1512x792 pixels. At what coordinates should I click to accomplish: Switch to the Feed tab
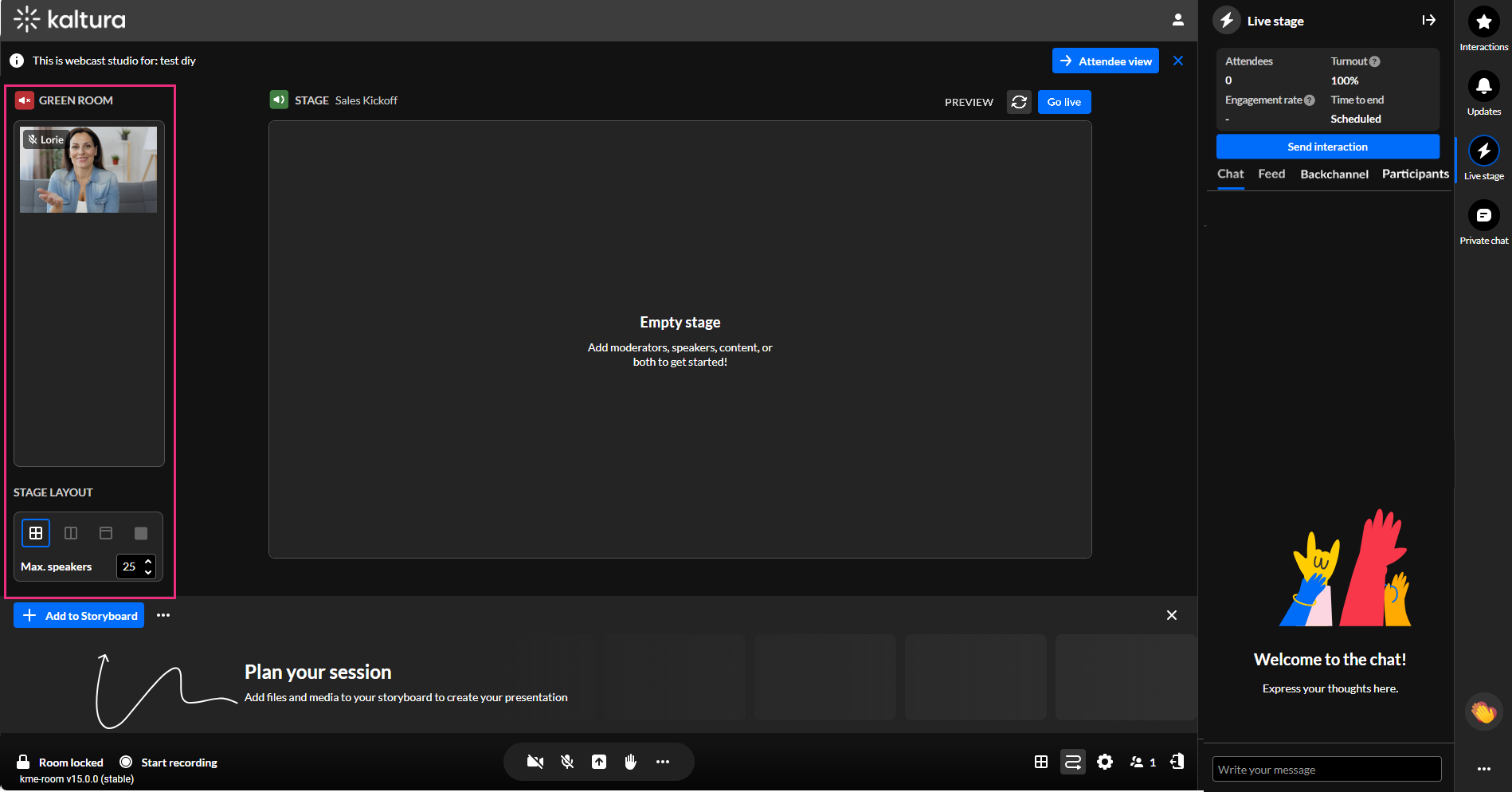pyautogui.click(x=1272, y=174)
